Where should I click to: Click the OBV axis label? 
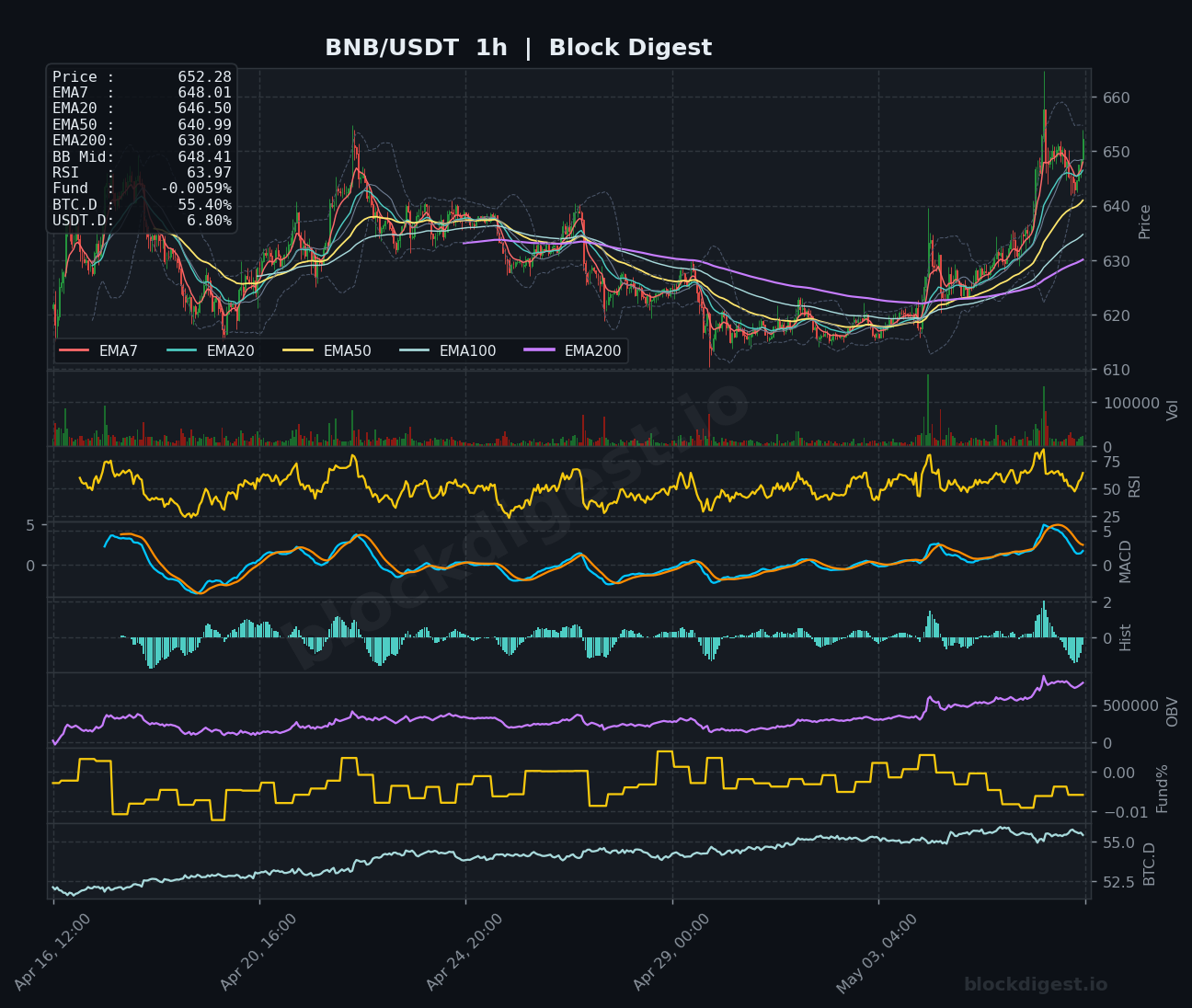tap(1173, 712)
